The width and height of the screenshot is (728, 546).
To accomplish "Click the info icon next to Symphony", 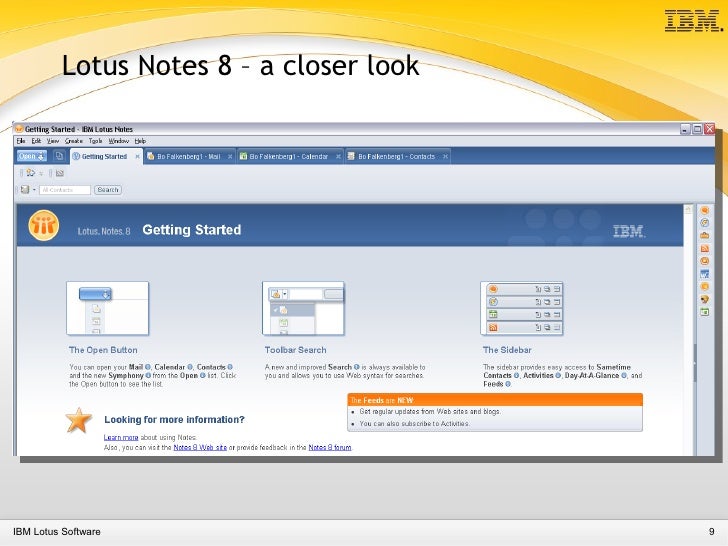I will [x=148, y=375].
